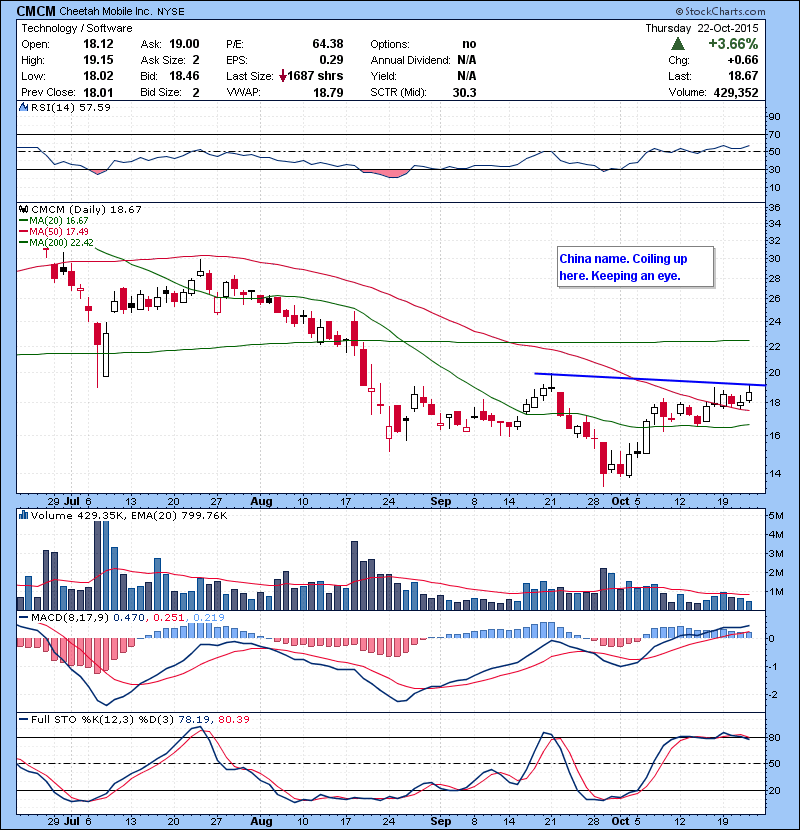Click the RSI indicator mountain icon

(23, 107)
